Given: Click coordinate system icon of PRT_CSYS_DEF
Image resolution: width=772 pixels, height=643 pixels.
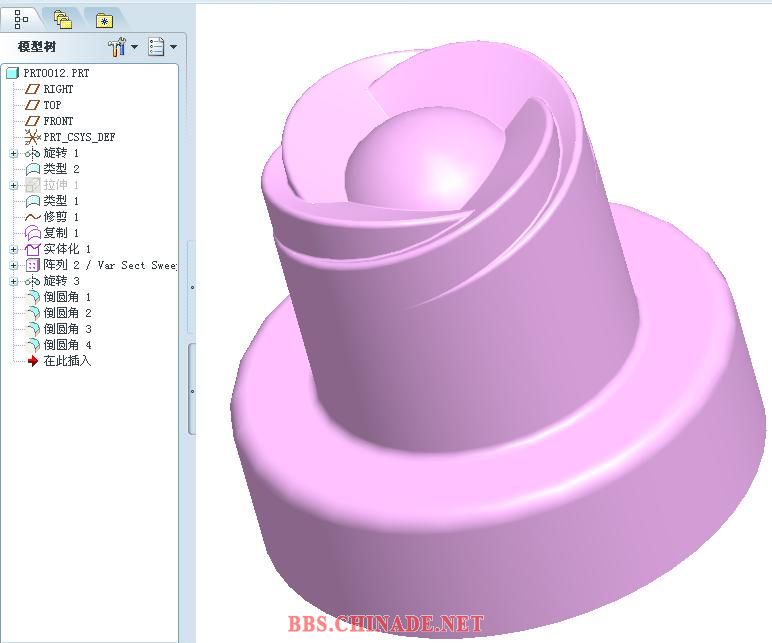Looking at the screenshot, I should 32,137.
